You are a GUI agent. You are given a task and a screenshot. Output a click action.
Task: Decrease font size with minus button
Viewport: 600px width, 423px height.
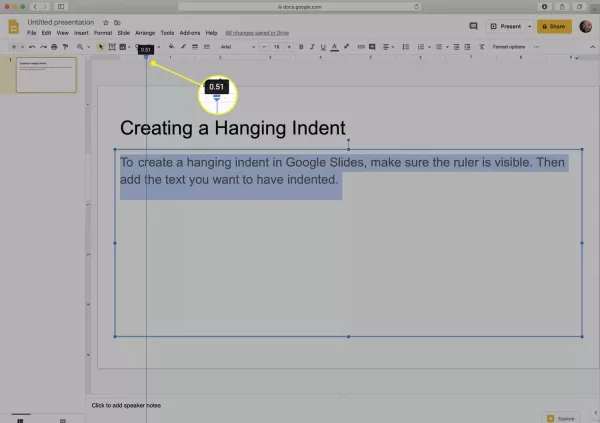point(264,47)
